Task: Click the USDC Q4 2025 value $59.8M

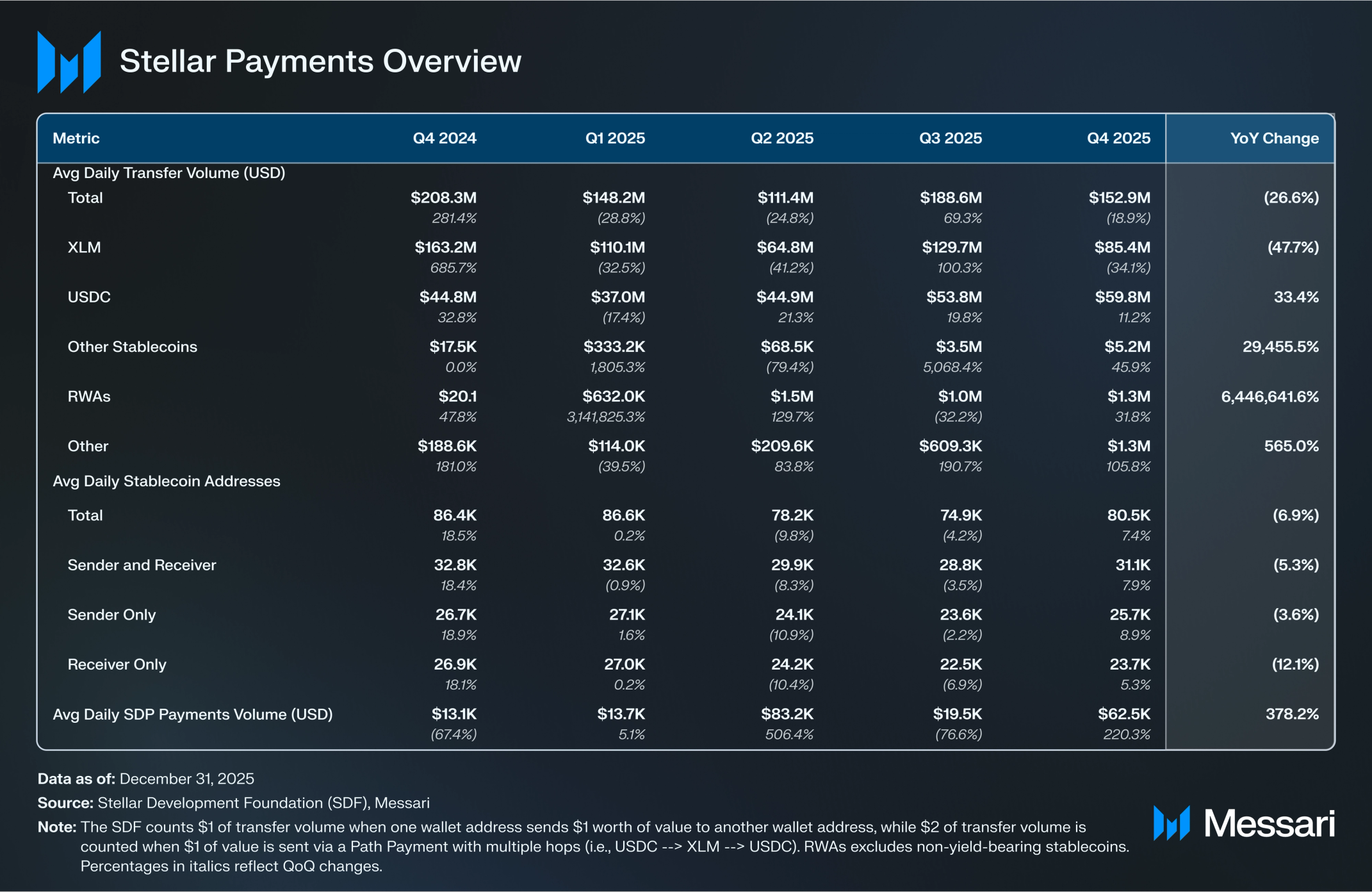Action: (1122, 297)
